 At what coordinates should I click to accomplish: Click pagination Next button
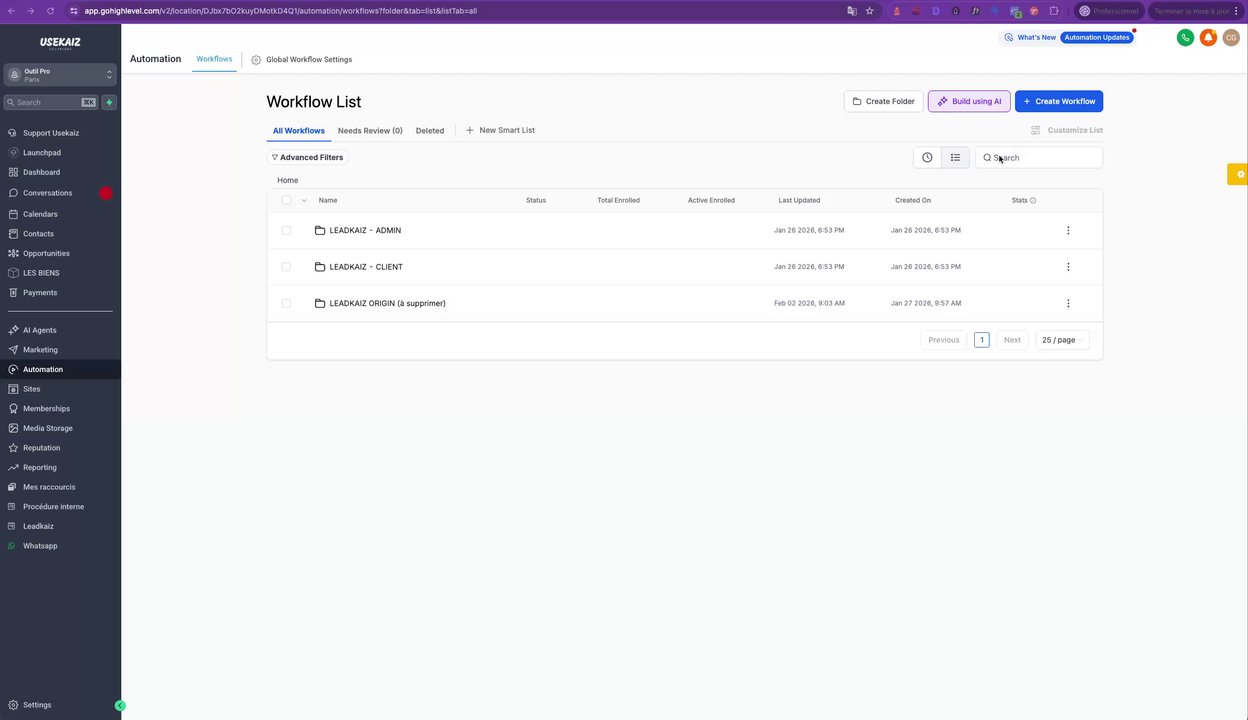(x=1012, y=340)
